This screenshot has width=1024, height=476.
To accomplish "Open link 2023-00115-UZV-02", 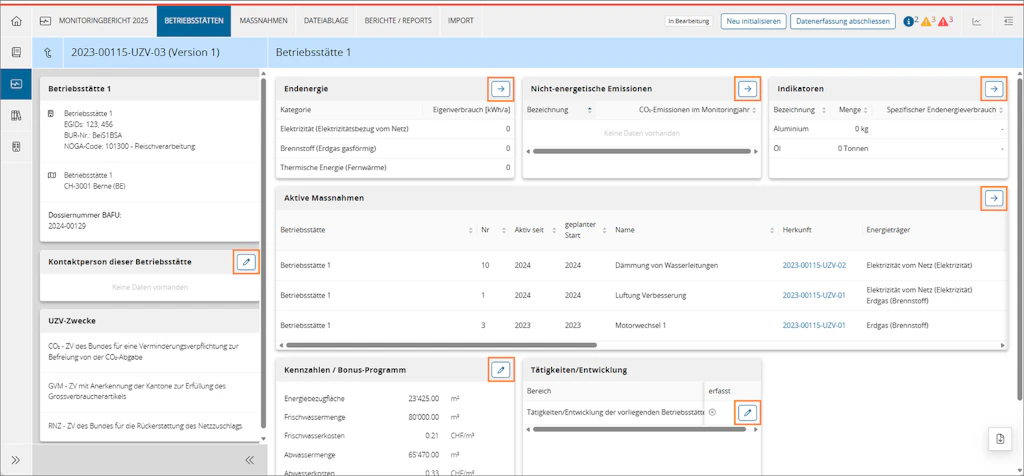I will [x=814, y=266].
